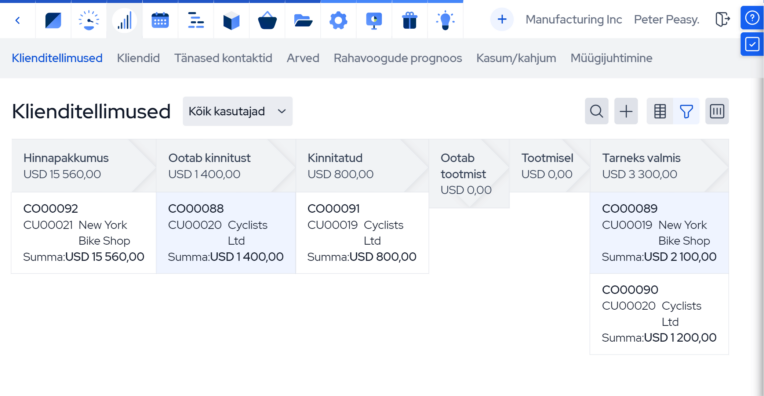Click the Ootab kinnitust stage header
The image size is (764, 396).
pyautogui.click(x=226, y=166)
